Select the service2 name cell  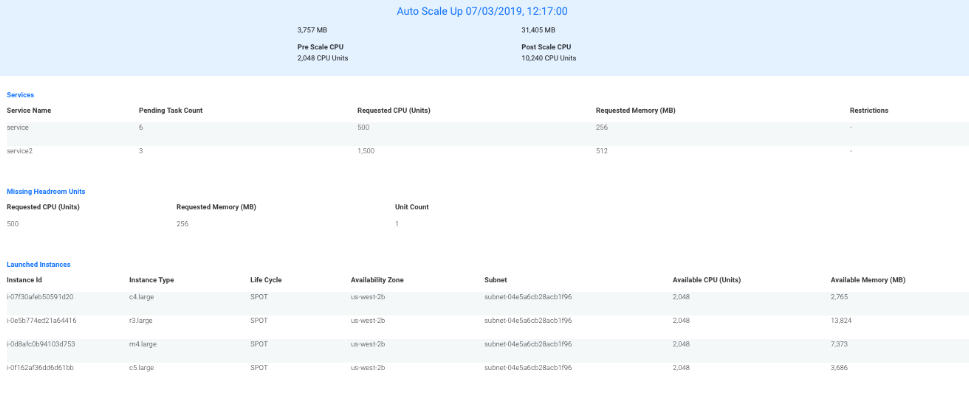[x=20, y=151]
